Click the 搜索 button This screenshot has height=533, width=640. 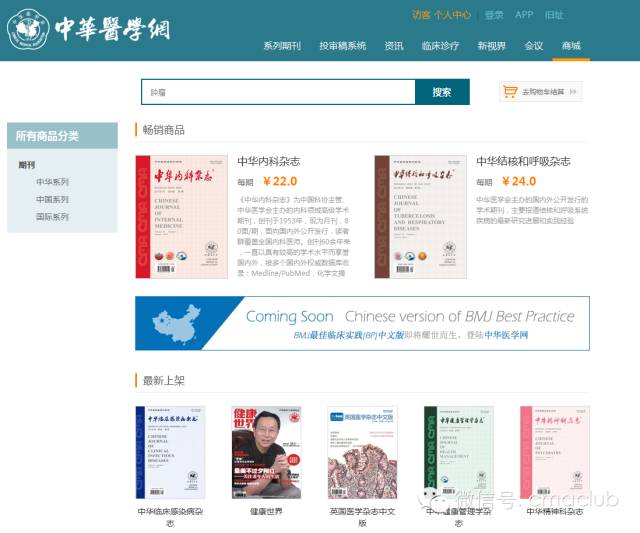click(442, 92)
